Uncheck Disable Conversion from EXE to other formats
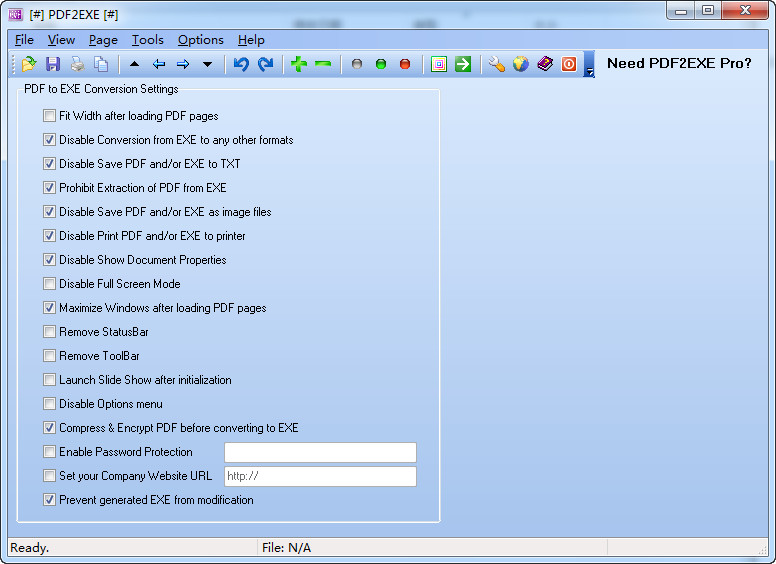This screenshot has width=776, height=564. (49, 140)
